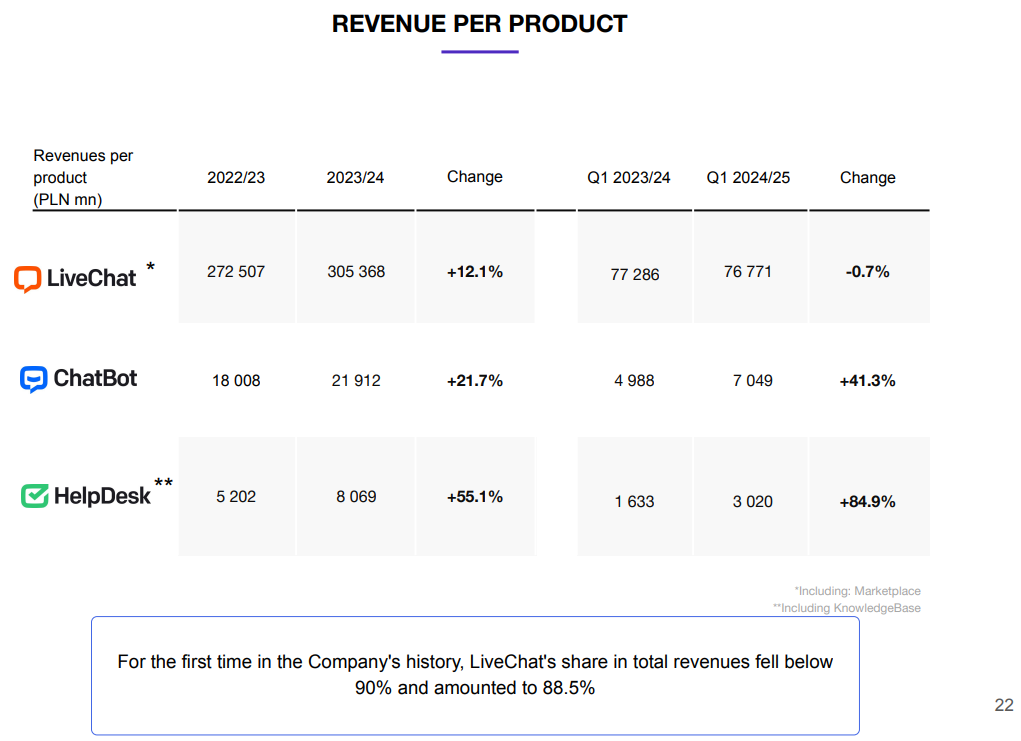The height and width of the screenshot is (741, 1021).
Task: Click the ChatBot Q1 value 4 988
Action: [x=634, y=380]
